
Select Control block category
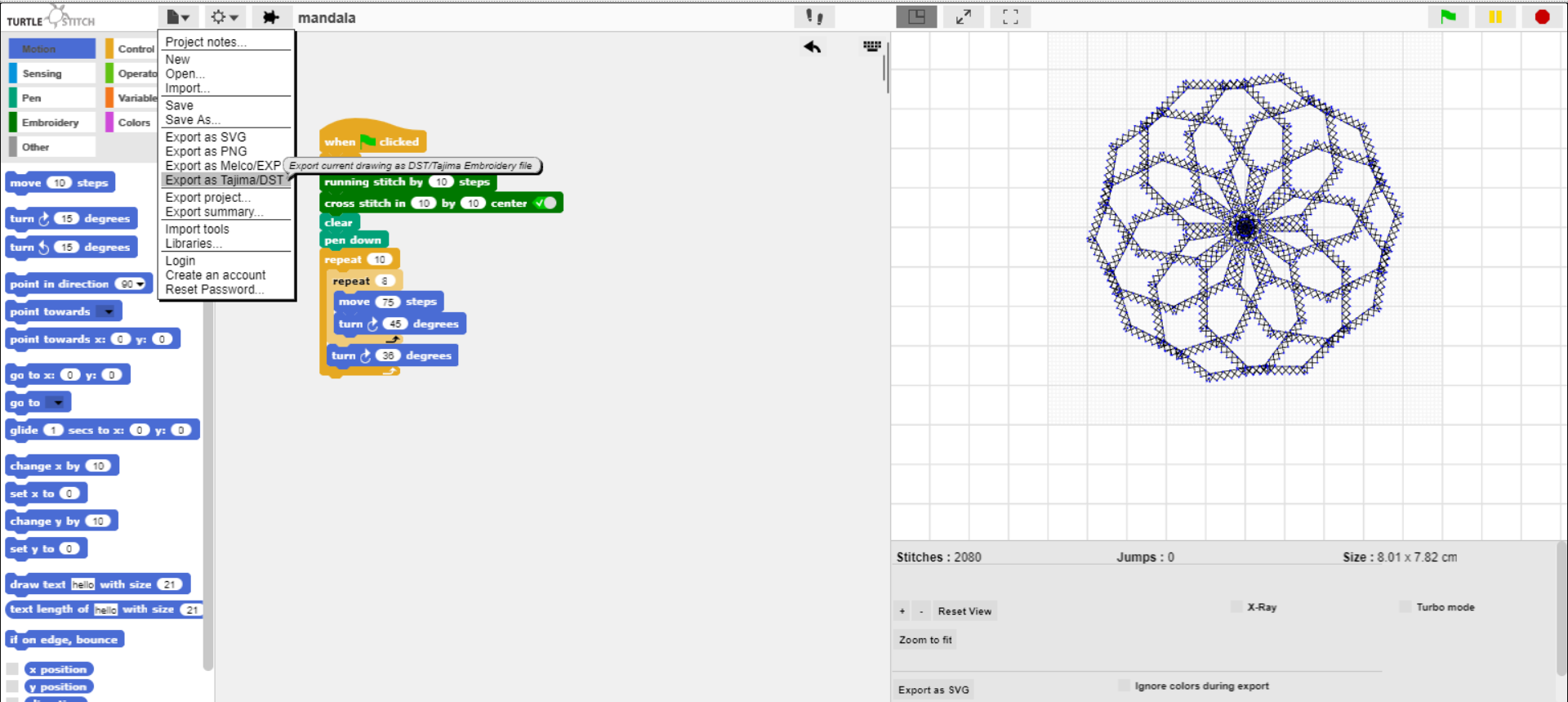[x=131, y=49]
